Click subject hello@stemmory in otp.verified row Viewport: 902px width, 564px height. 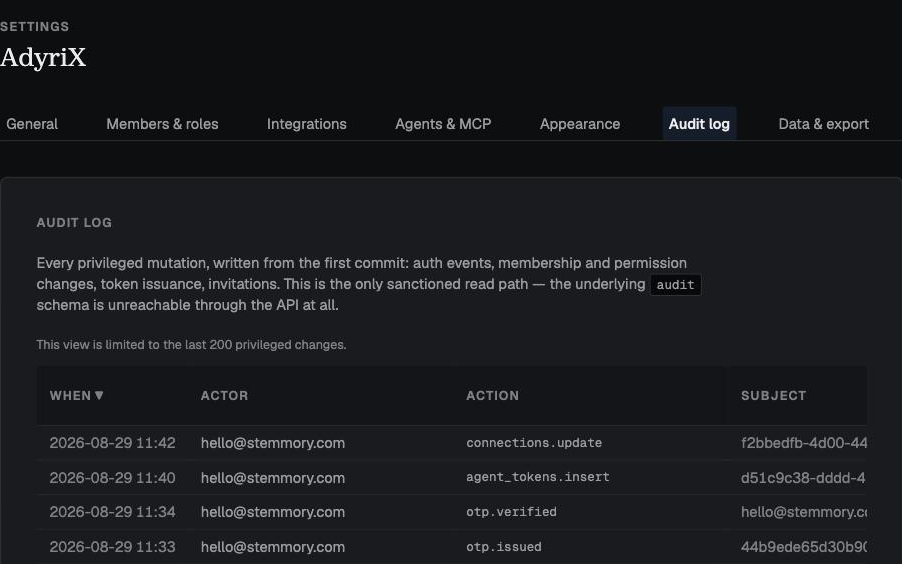point(804,512)
